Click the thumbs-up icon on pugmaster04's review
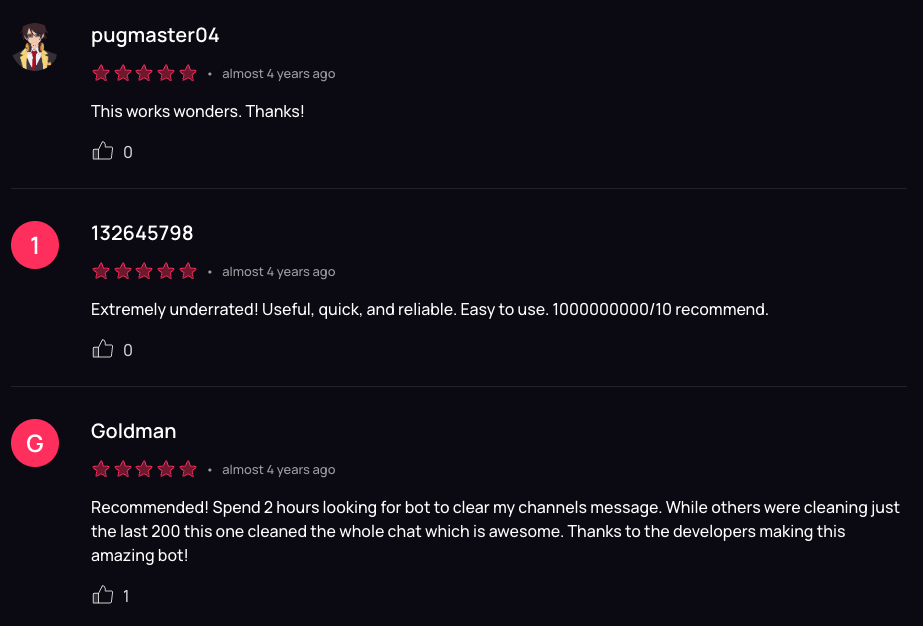The image size is (923, 626). (x=102, y=150)
